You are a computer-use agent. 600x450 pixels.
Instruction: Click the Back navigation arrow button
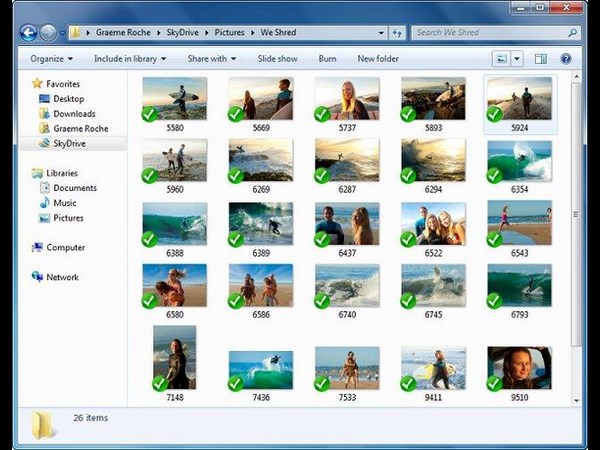point(29,32)
